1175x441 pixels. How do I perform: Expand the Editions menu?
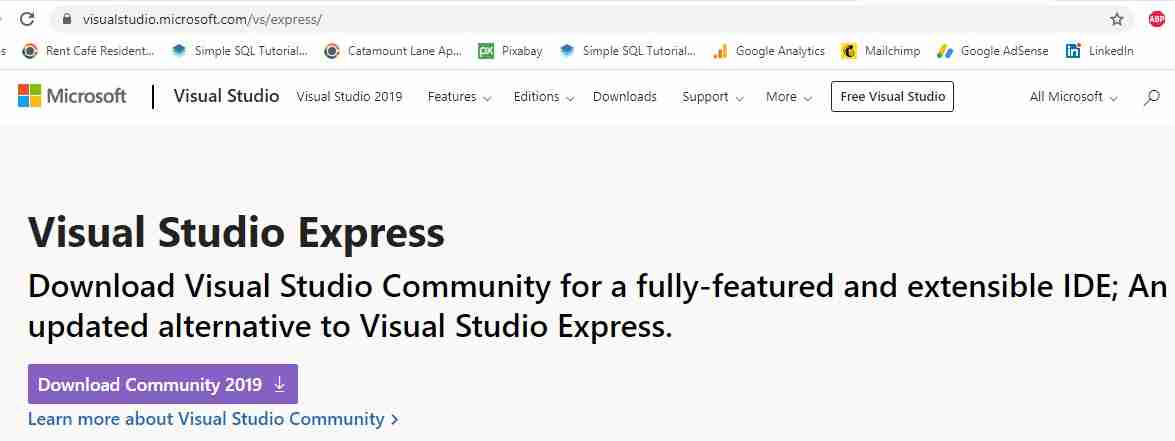click(x=544, y=97)
